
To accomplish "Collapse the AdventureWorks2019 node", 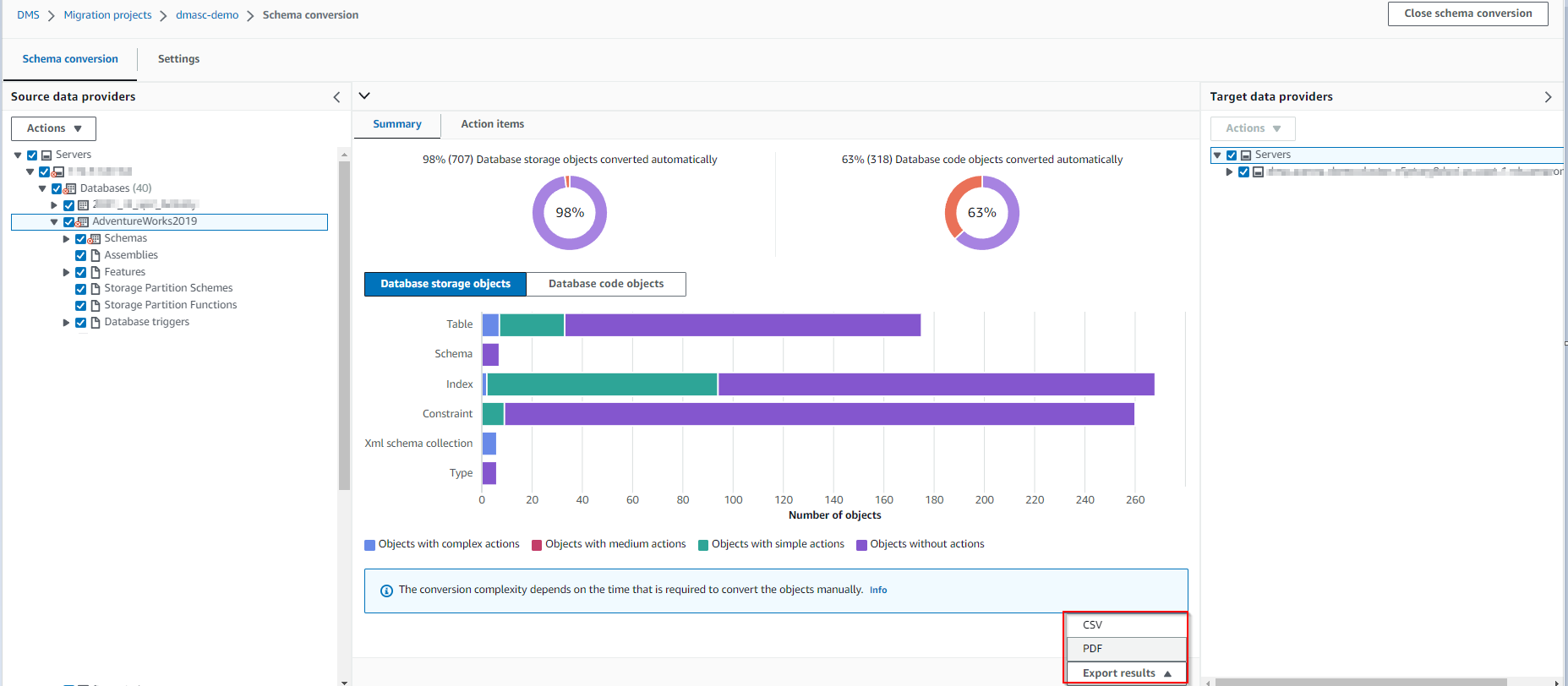I will click(x=54, y=222).
